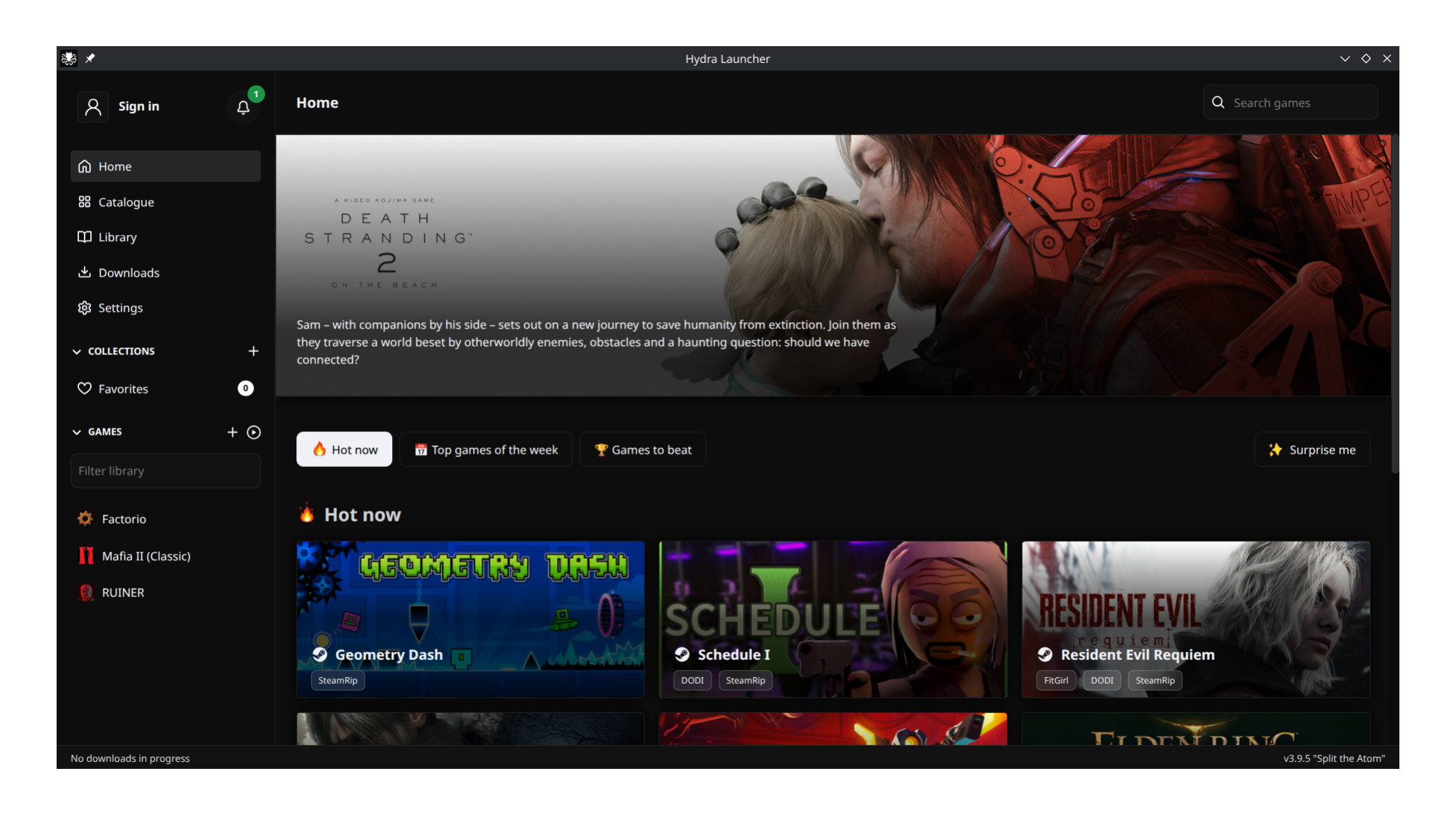This screenshot has height=836, width=1456.
Task: Click the pin icon in title bar
Action: tap(90, 59)
